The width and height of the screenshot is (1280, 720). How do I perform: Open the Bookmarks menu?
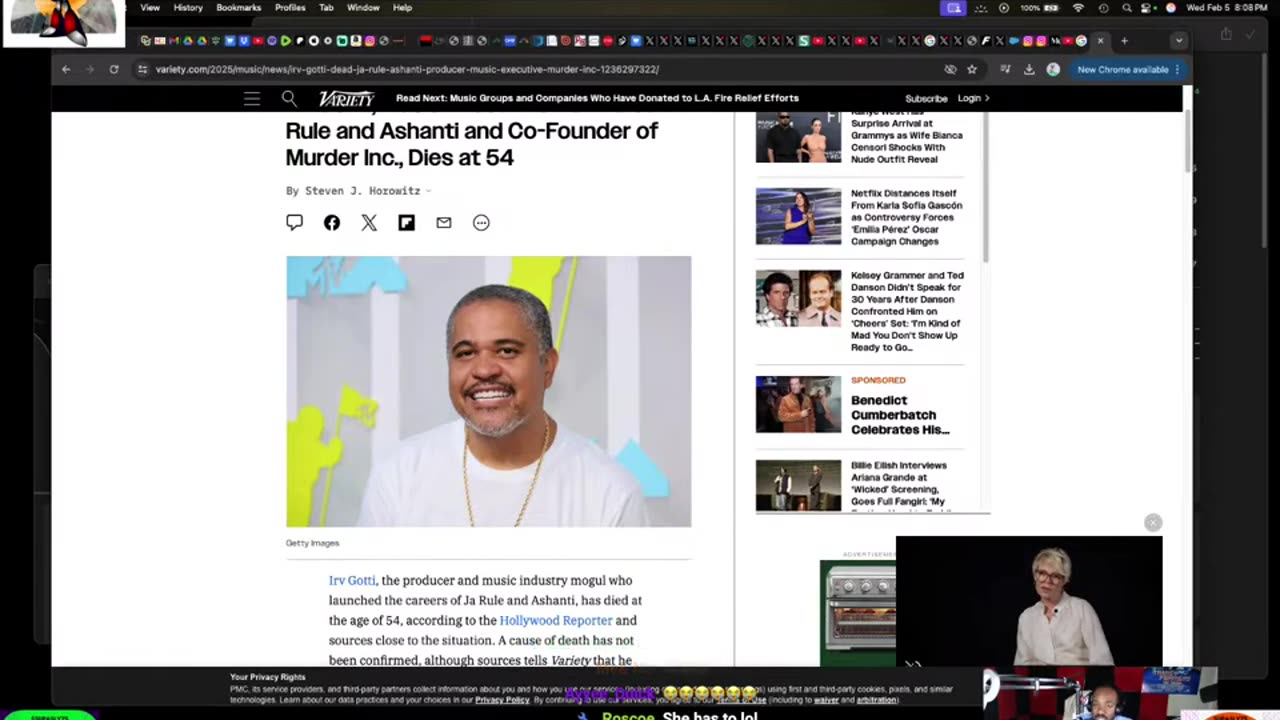point(238,8)
